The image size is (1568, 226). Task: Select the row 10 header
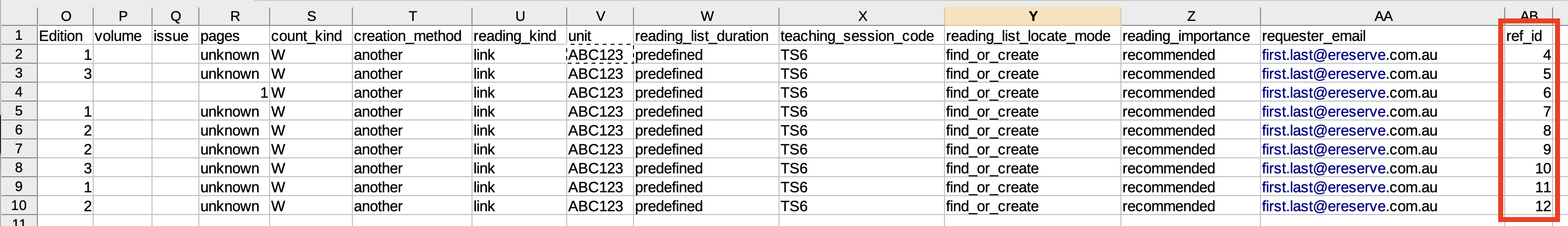(19, 206)
